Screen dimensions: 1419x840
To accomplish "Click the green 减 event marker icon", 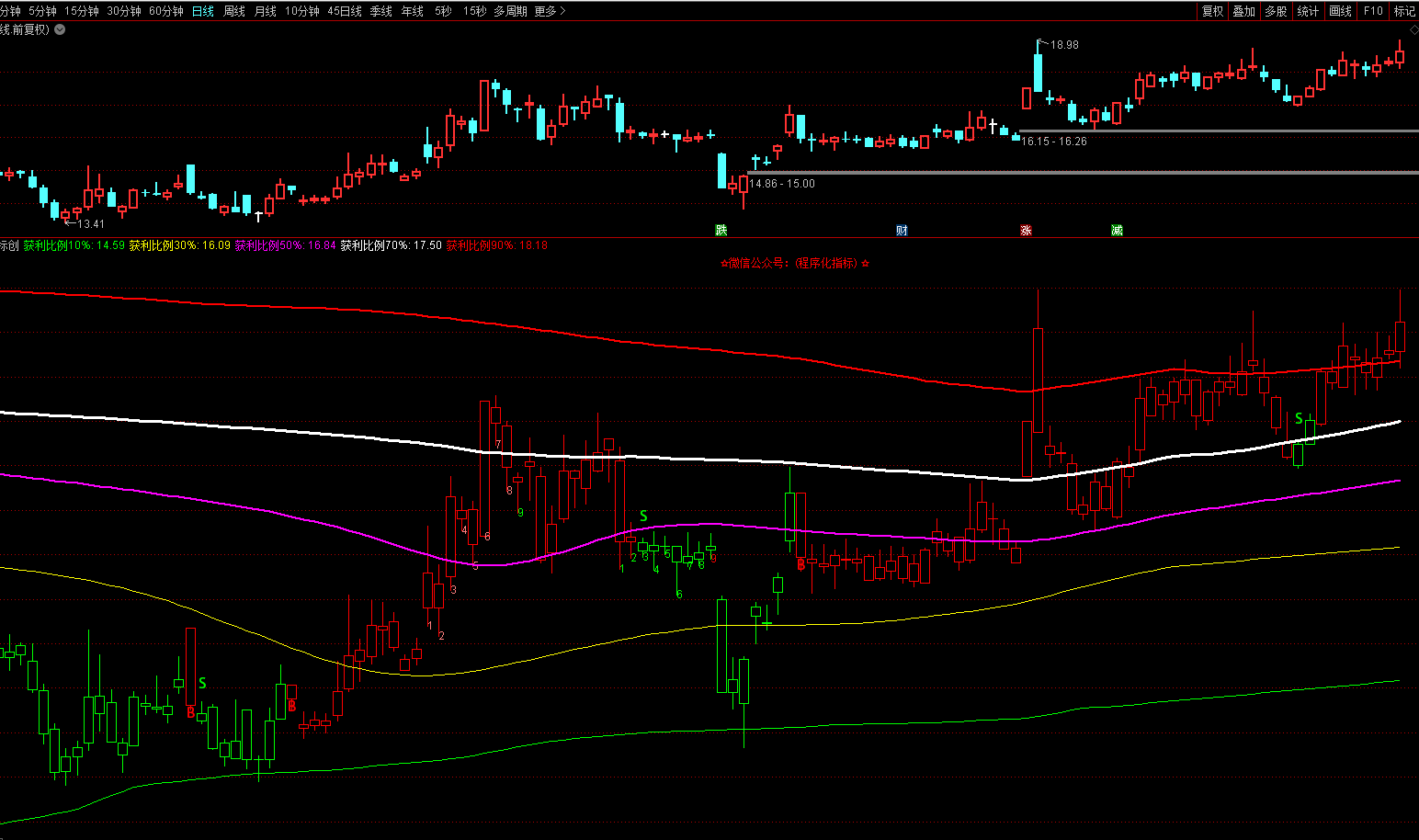I will click(x=1117, y=230).
